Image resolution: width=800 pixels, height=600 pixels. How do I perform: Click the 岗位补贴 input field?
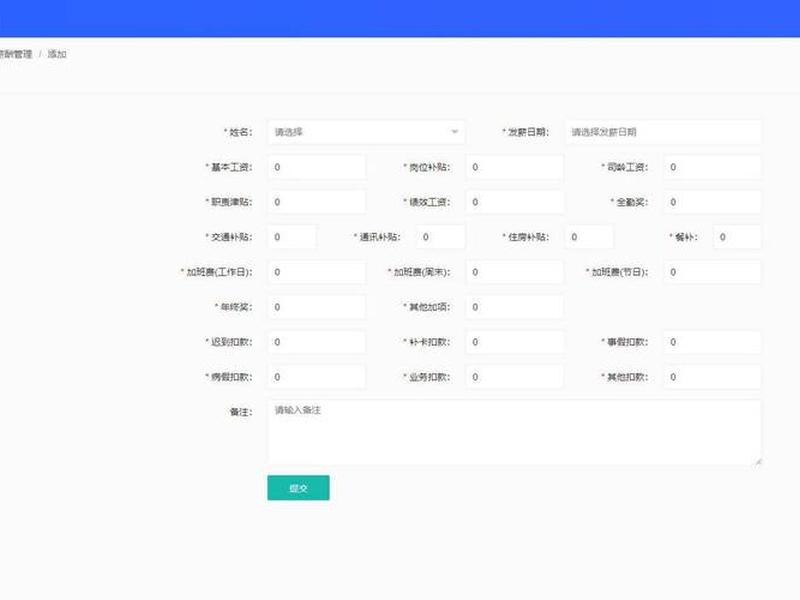(x=514, y=167)
